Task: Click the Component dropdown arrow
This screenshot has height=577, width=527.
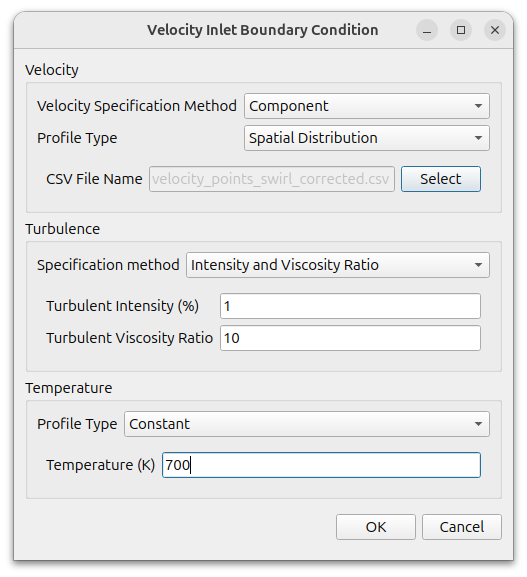Action: pyautogui.click(x=478, y=106)
